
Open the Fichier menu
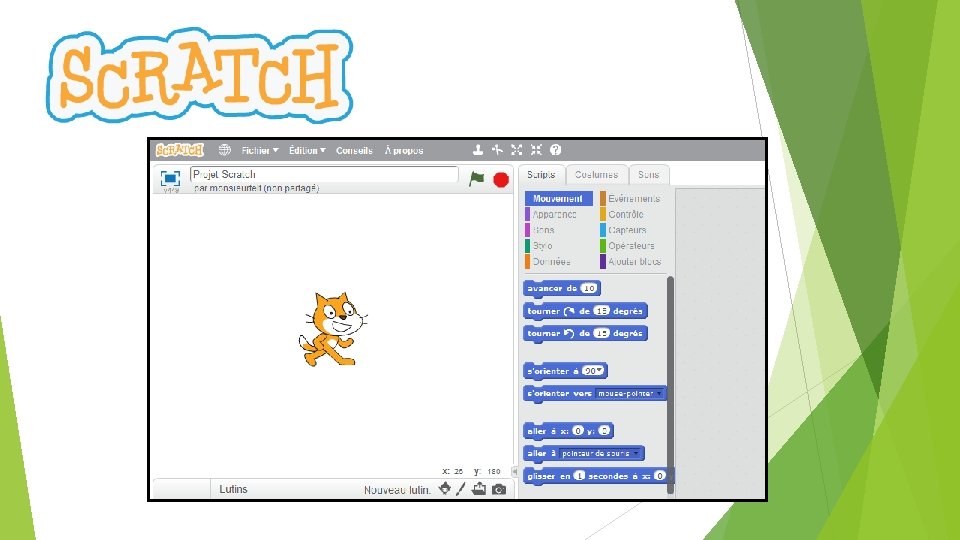tap(260, 150)
